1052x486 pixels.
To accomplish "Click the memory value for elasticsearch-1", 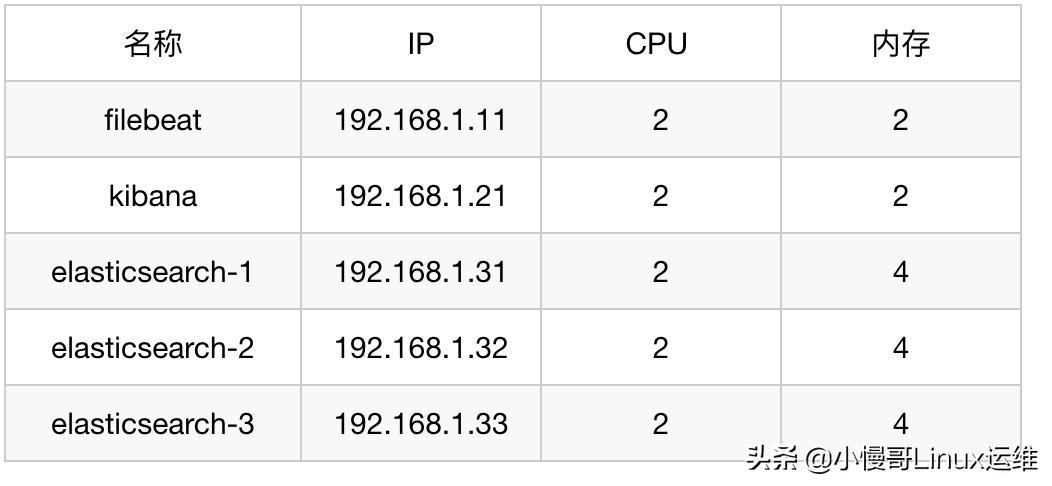I will click(901, 272).
